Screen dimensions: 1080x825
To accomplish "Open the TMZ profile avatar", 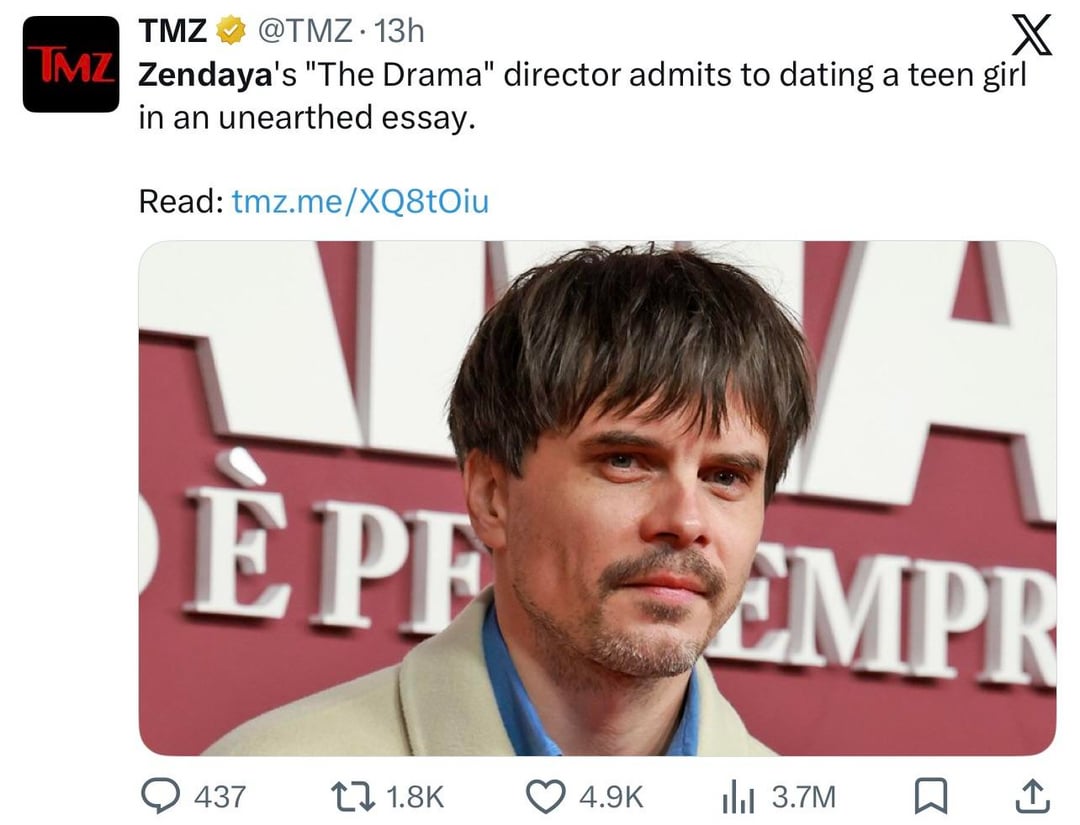I will pyautogui.click(x=71, y=64).
